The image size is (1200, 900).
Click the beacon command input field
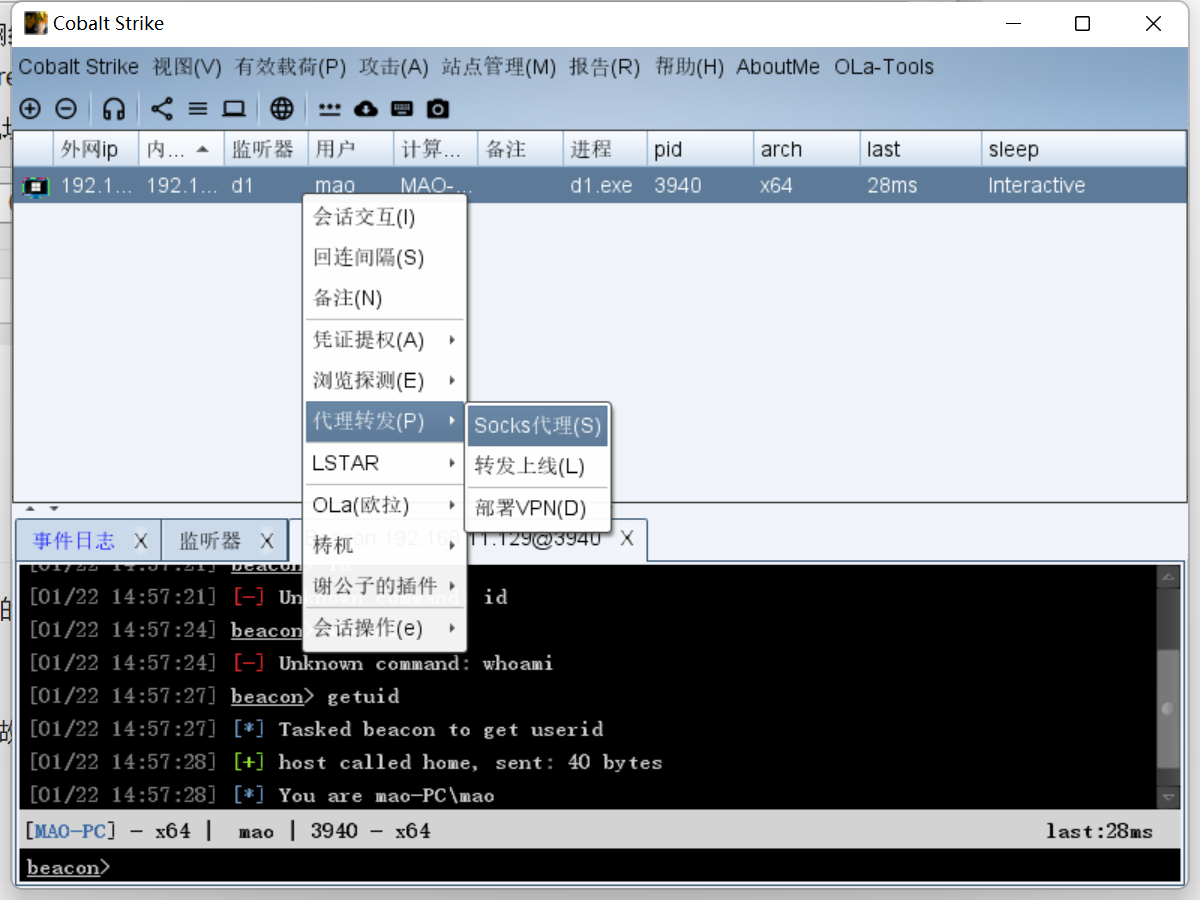tap(600, 867)
